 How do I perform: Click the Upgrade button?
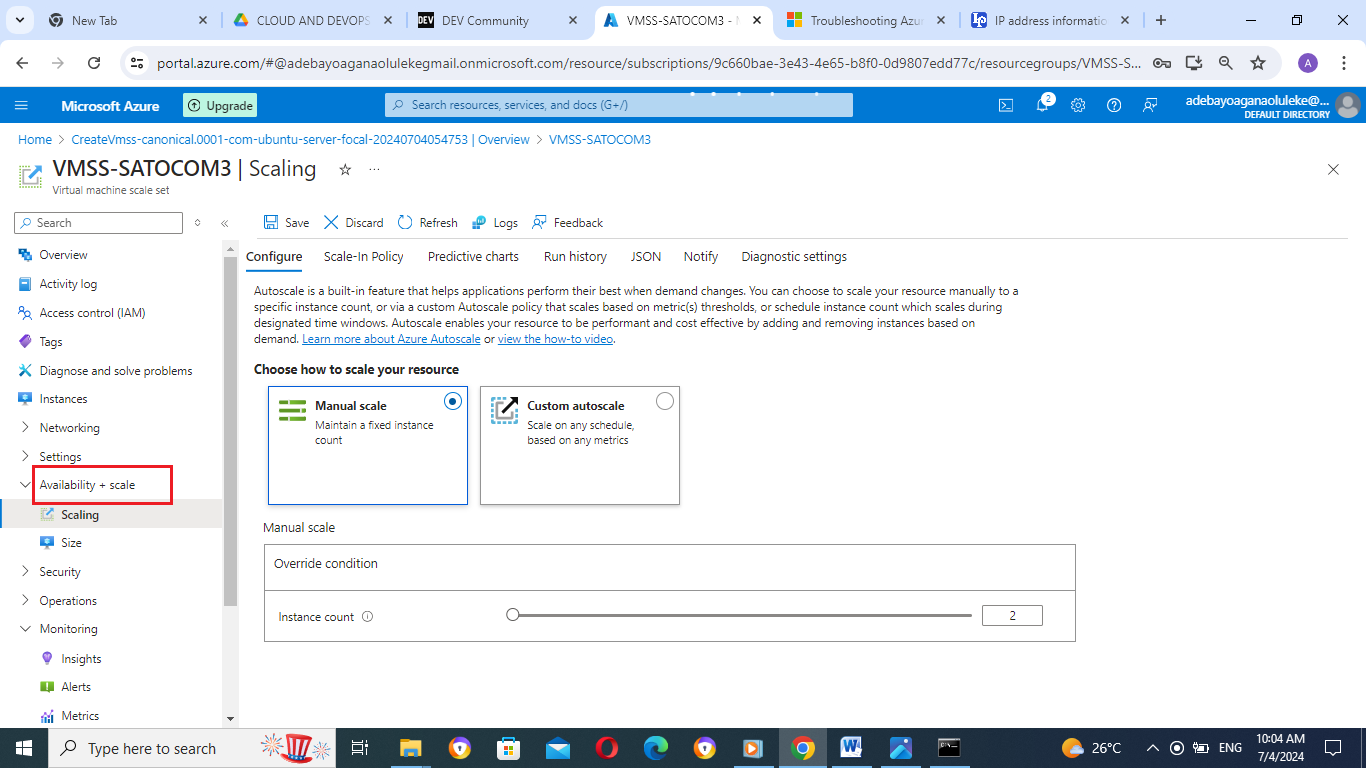(220, 105)
